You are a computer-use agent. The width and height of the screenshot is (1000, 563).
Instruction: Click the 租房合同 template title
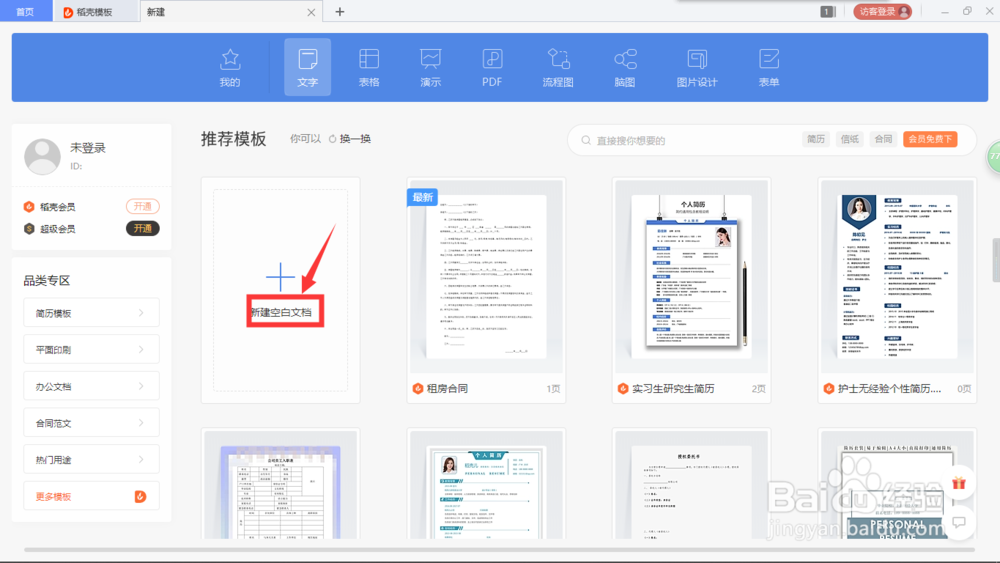click(x=447, y=388)
